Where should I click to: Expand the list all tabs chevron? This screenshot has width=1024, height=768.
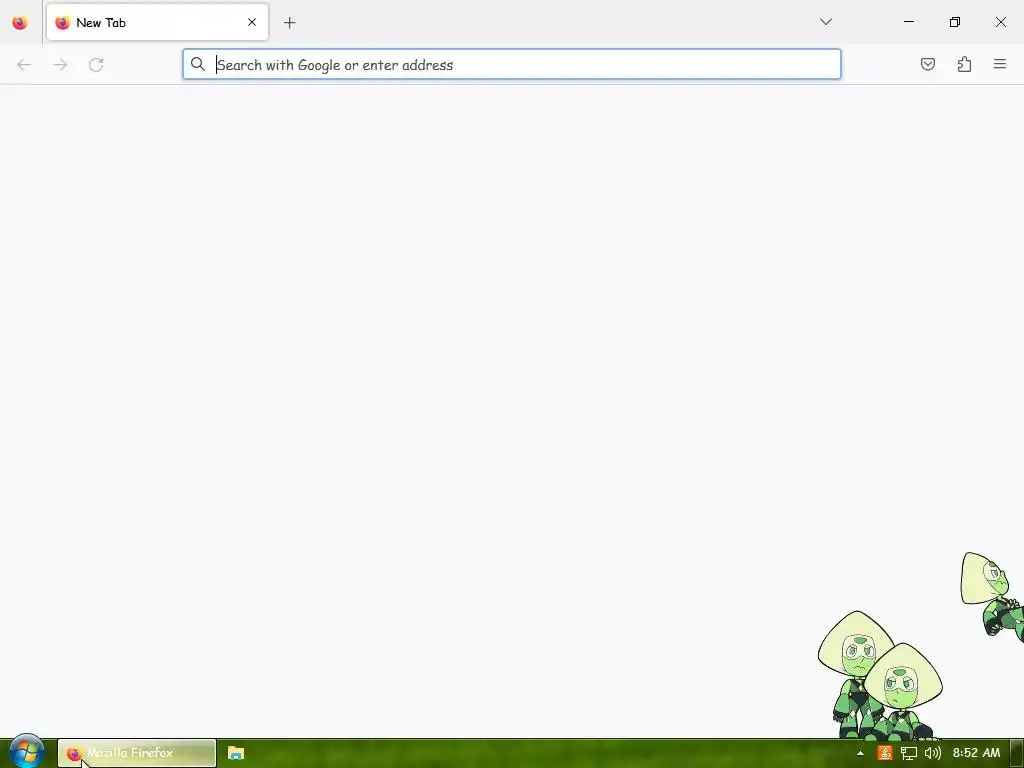(825, 22)
